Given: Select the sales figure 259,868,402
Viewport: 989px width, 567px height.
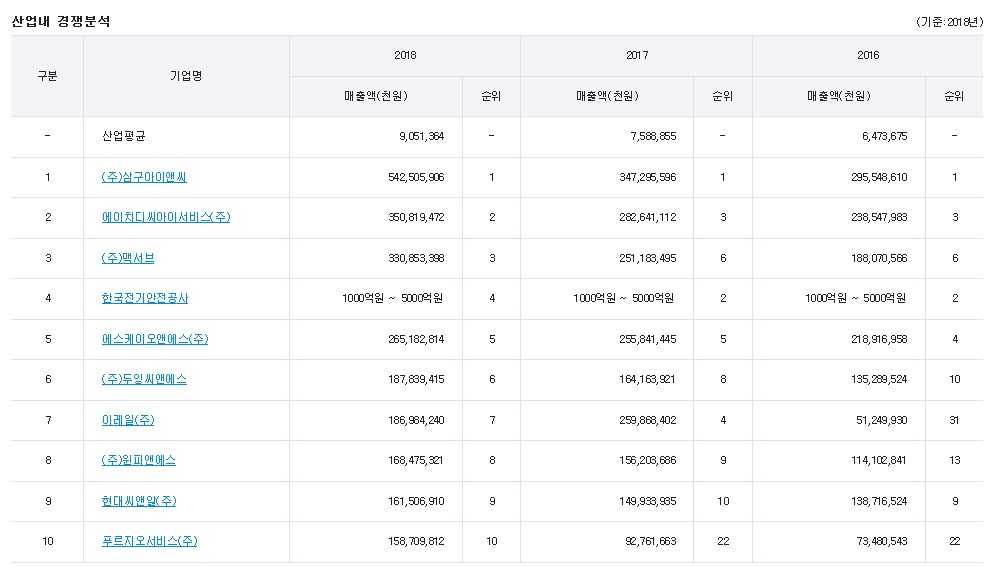Looking at the screenshot, I should click(648, 420).
